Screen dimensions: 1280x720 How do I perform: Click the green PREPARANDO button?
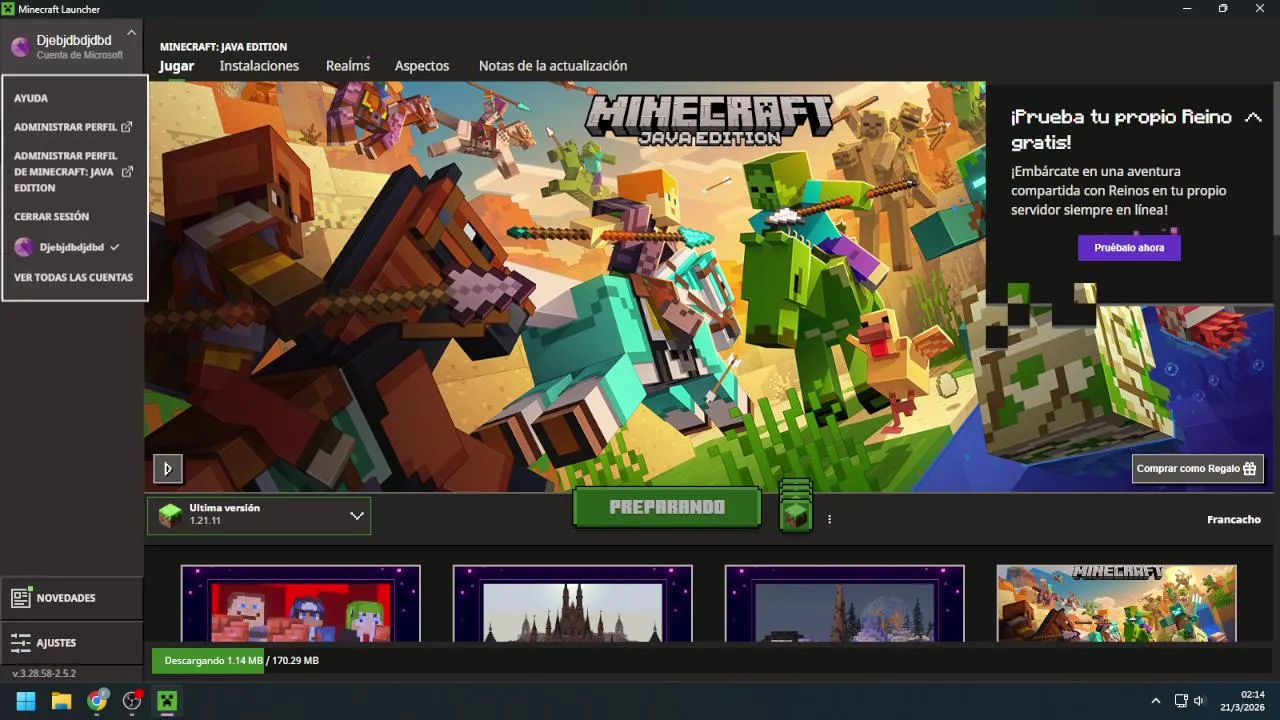tap(667, 507)
